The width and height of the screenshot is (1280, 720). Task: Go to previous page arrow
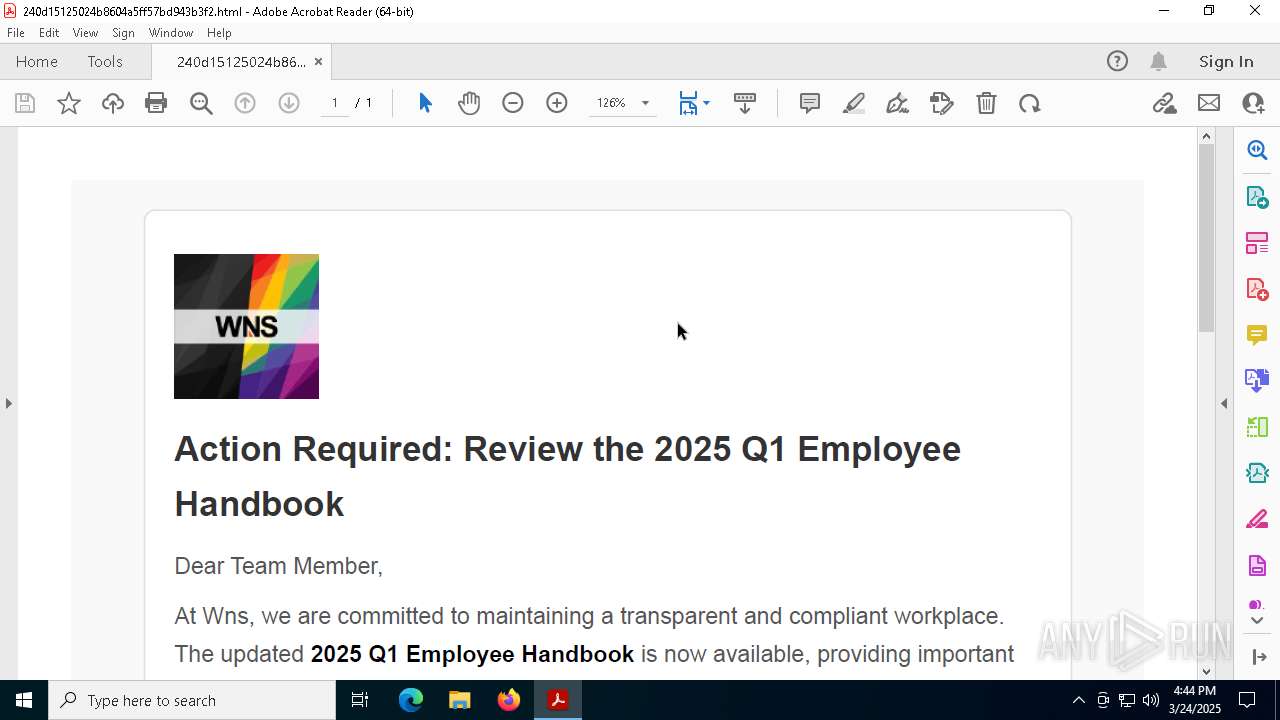[x=245, y=103]
